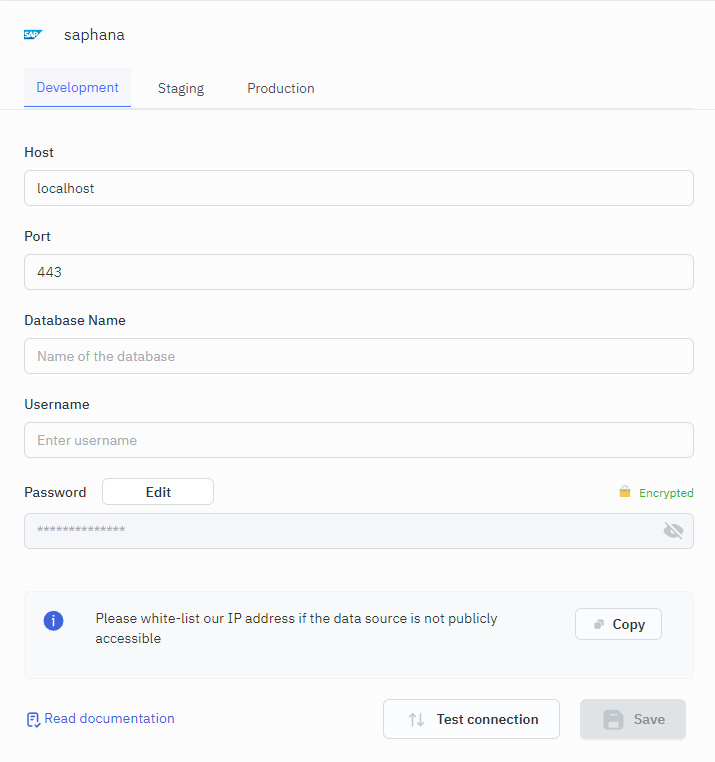Click the Test connection arrows icon
715x762 pixels.
417,719
